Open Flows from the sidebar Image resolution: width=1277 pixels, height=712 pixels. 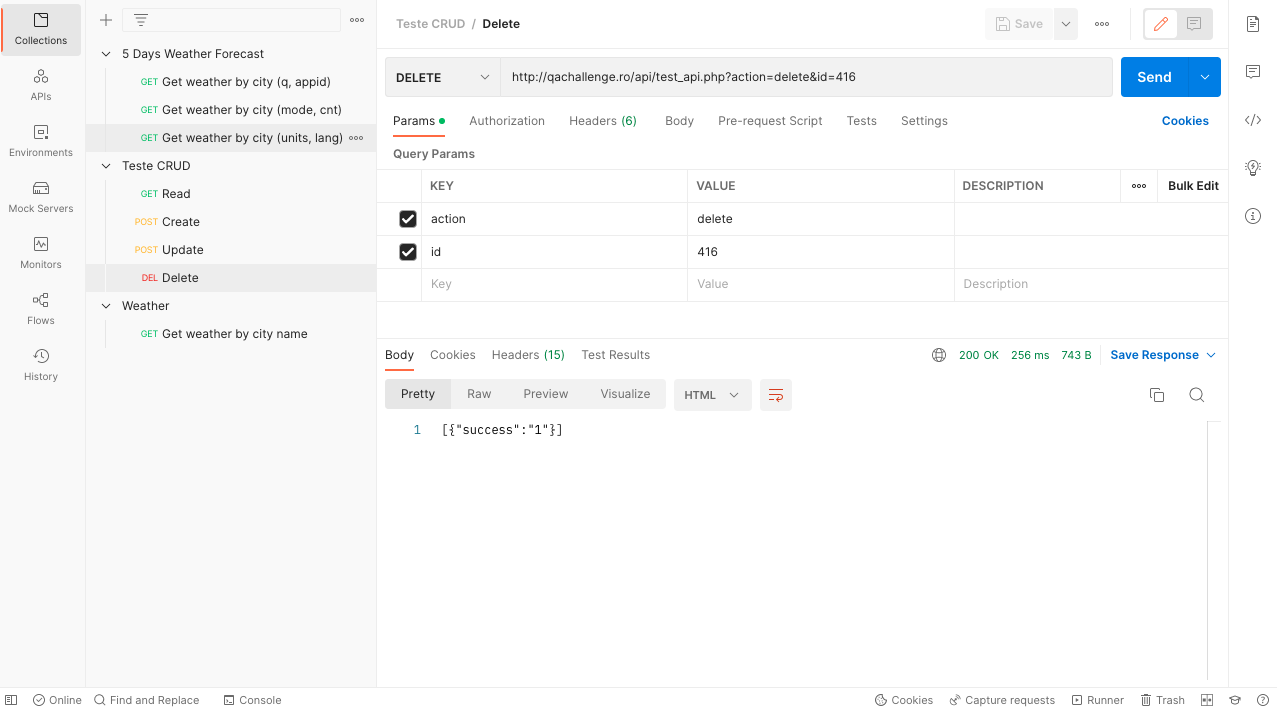point(40,309)
